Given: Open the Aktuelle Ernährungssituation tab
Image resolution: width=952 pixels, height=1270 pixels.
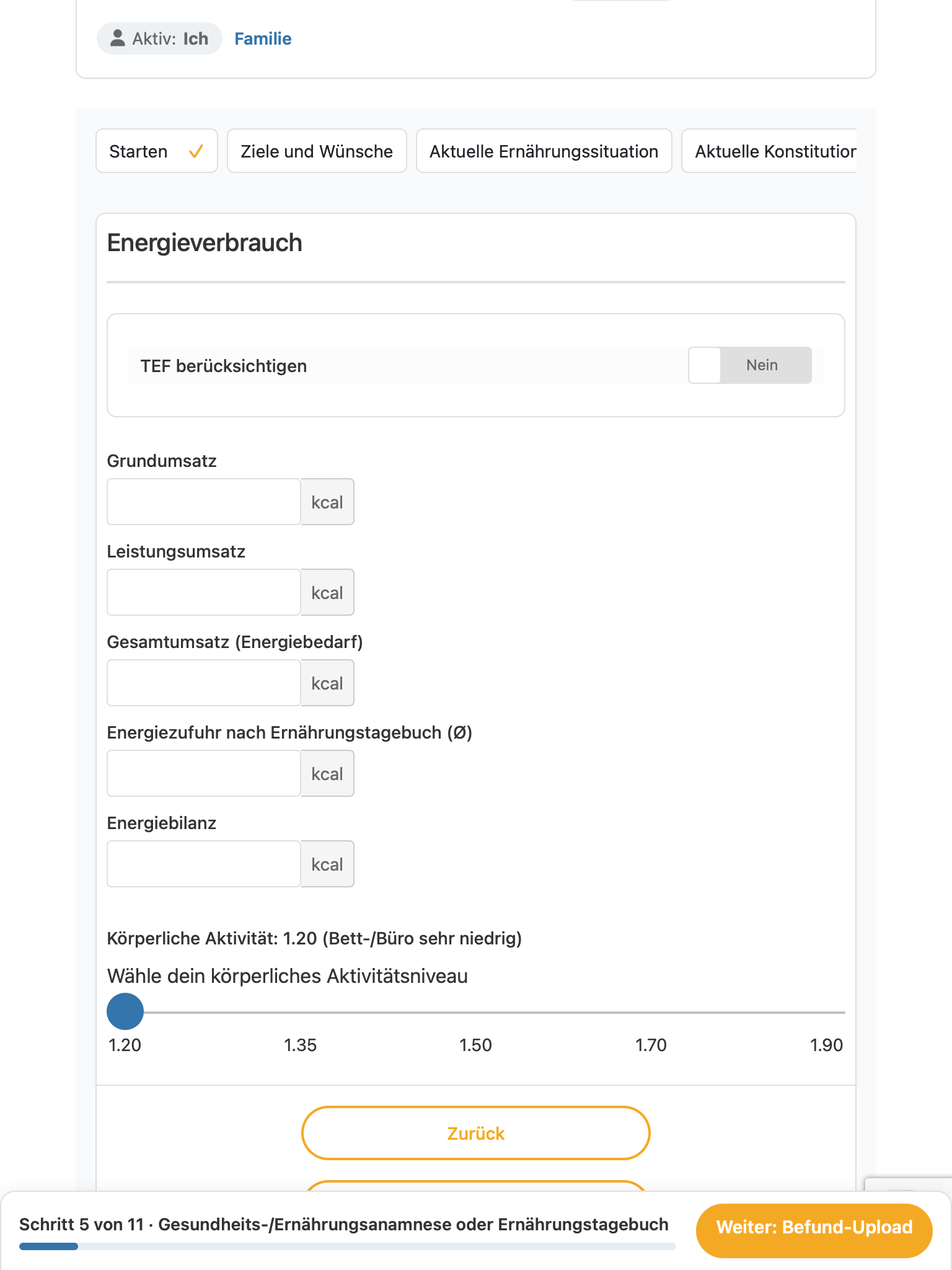Looking at the screenshot, I should tap(544, 151).
